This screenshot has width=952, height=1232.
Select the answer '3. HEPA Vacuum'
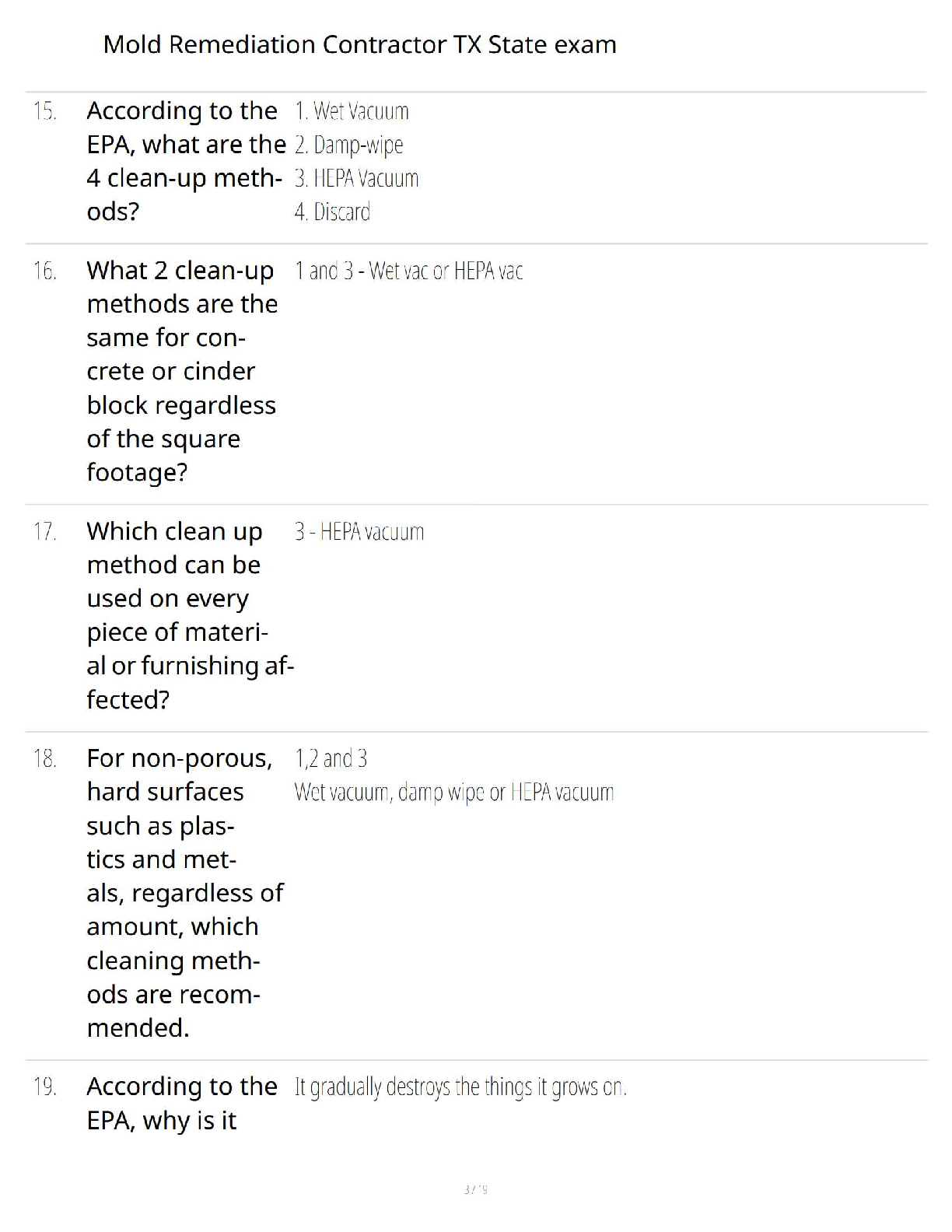coord(357,179)
